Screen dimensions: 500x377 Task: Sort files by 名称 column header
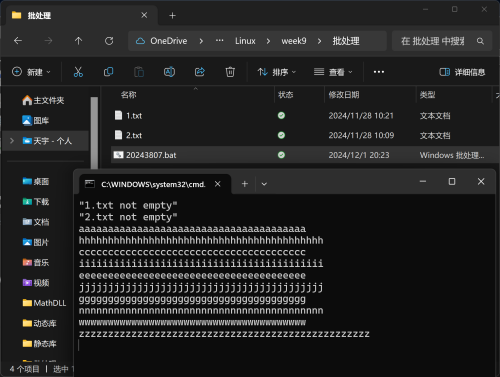click(128, 95)
